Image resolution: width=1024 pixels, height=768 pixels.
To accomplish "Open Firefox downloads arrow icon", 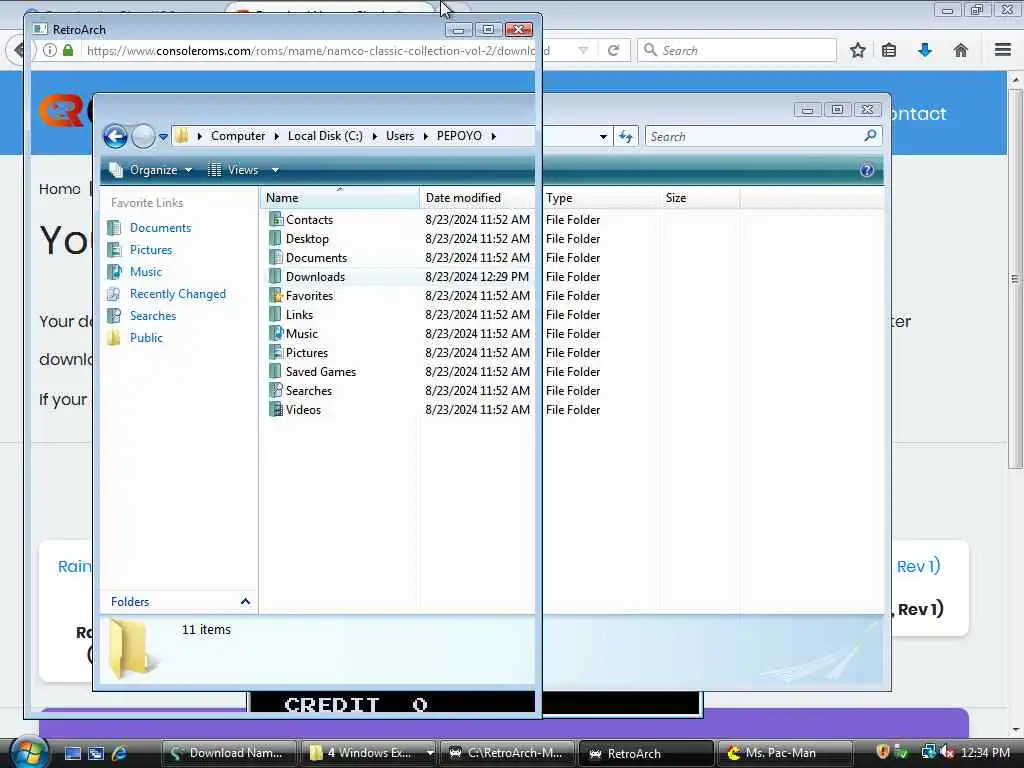I will 925,50.
